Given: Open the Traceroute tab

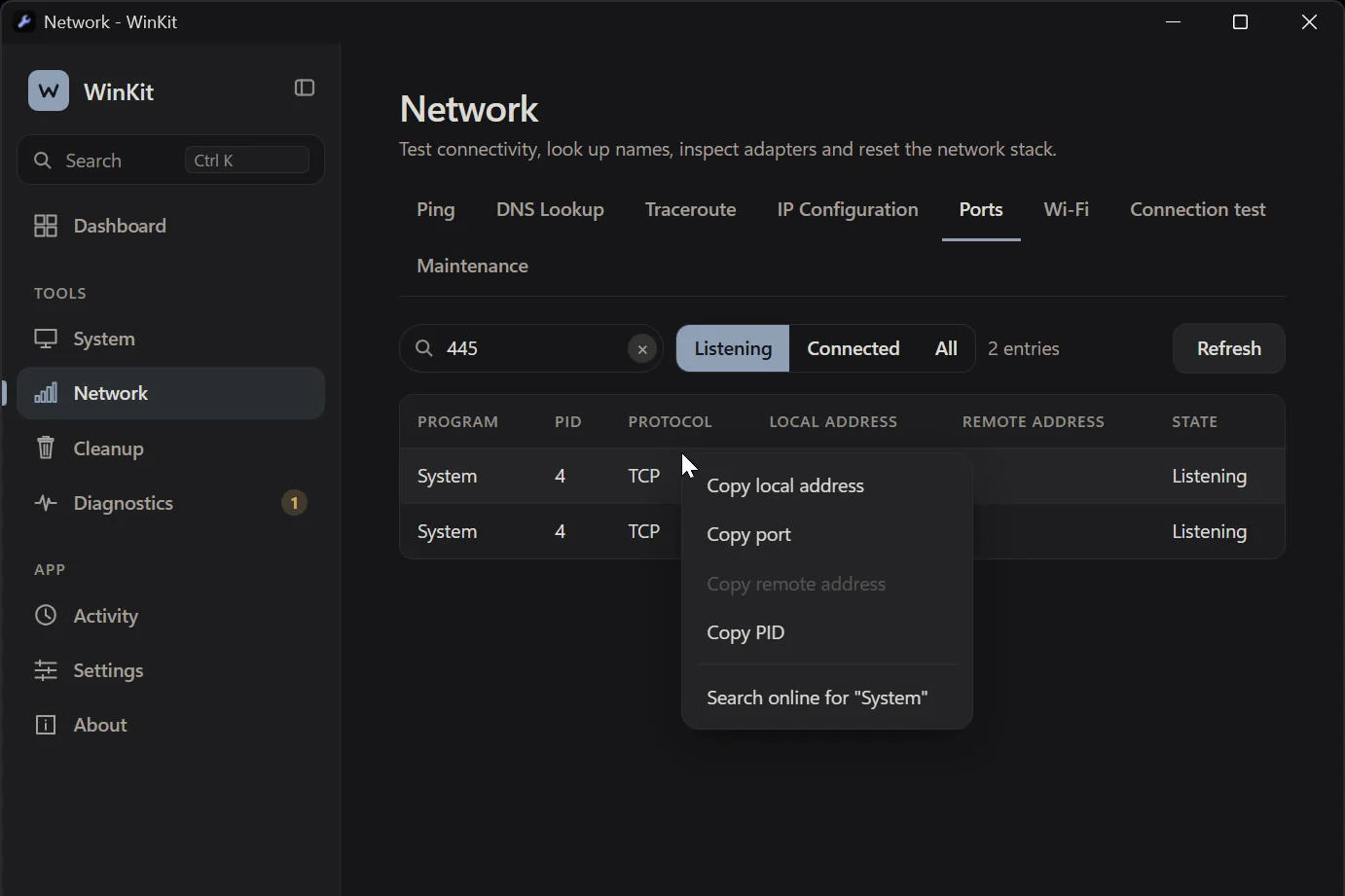Looking at the screenshot, I should [x=690, y=210].
